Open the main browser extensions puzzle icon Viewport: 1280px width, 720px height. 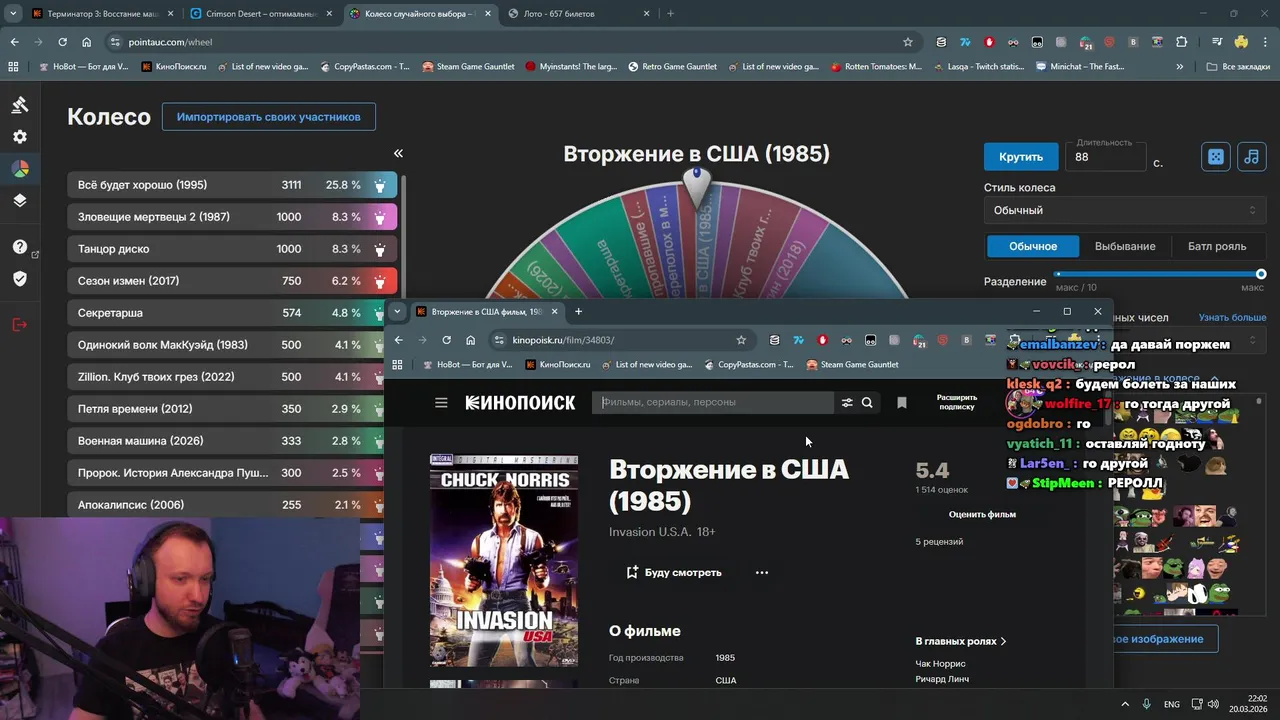1182,42
